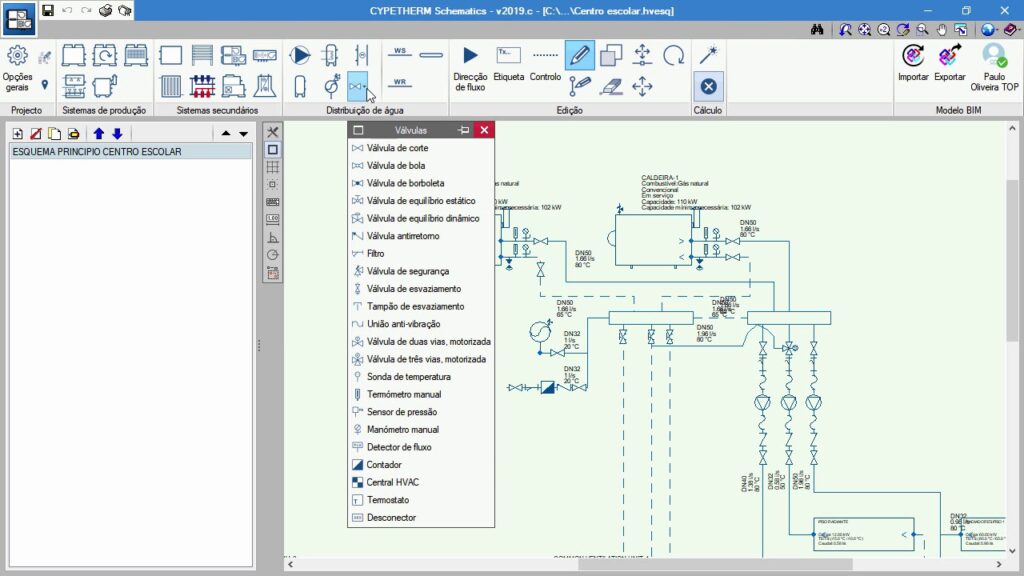Viewport: 1024px width, 576px height.
Task: Select ESQUEMA PRINCIPIO CENTRO ESCOLAR item
Action: tap(97, 152)
